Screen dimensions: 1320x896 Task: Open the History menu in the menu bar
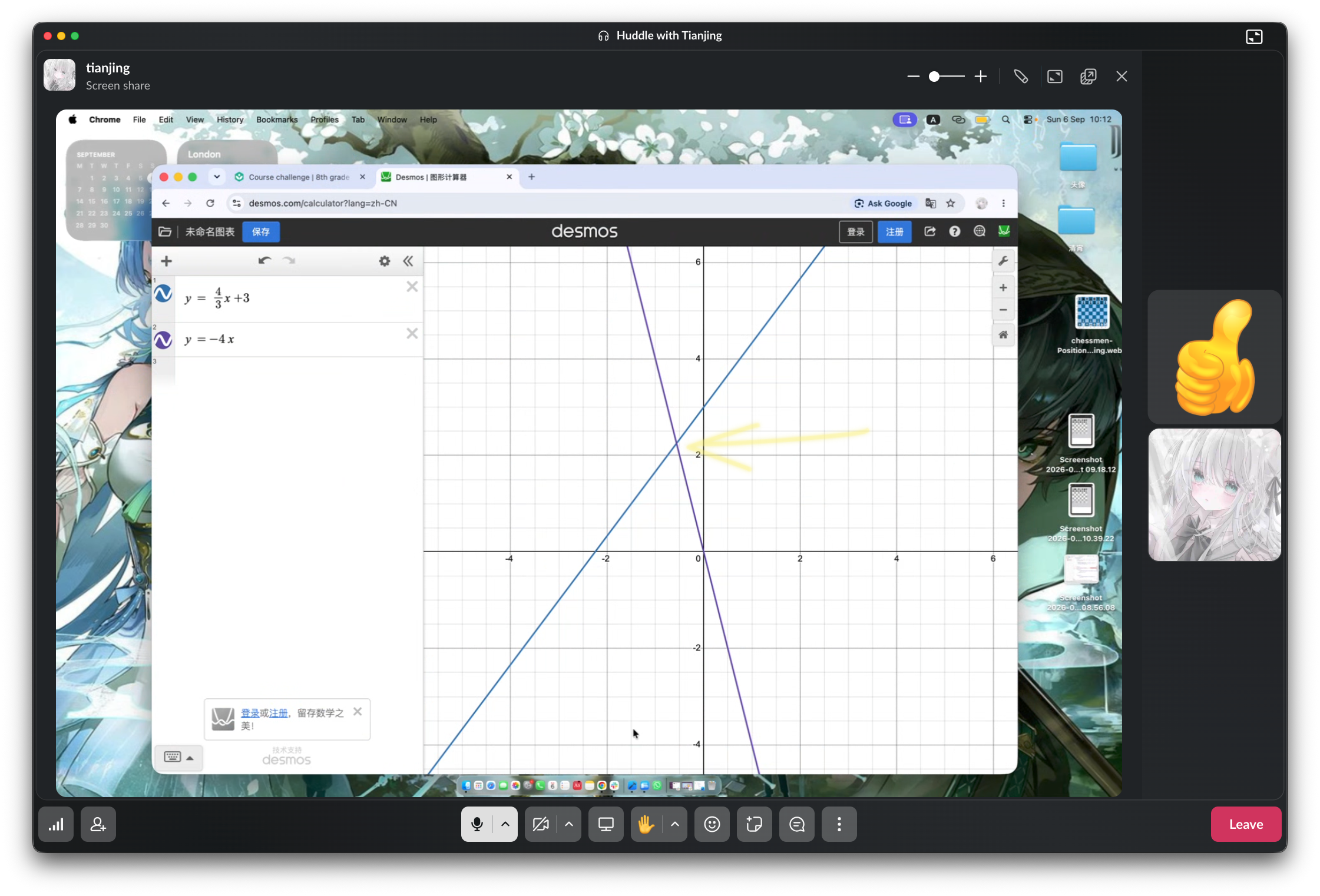[230, 120]
